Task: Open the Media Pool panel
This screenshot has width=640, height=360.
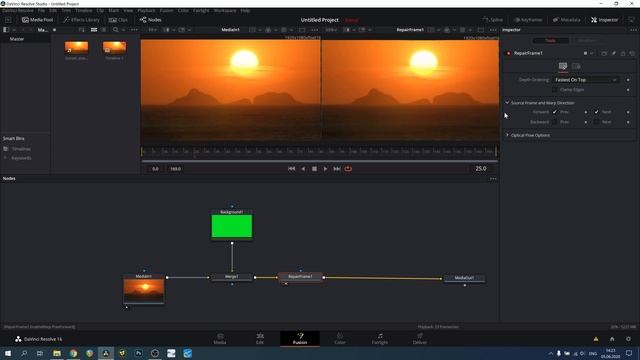Action: click(x=37, y=20)
